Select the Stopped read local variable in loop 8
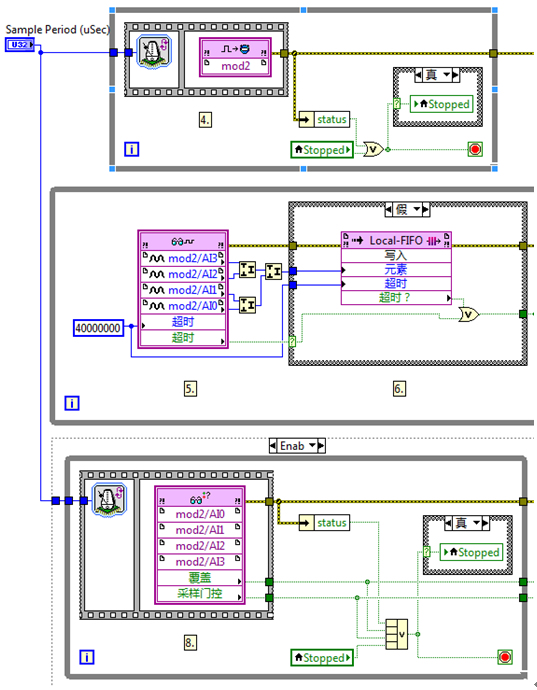 (x=322, y=657)
